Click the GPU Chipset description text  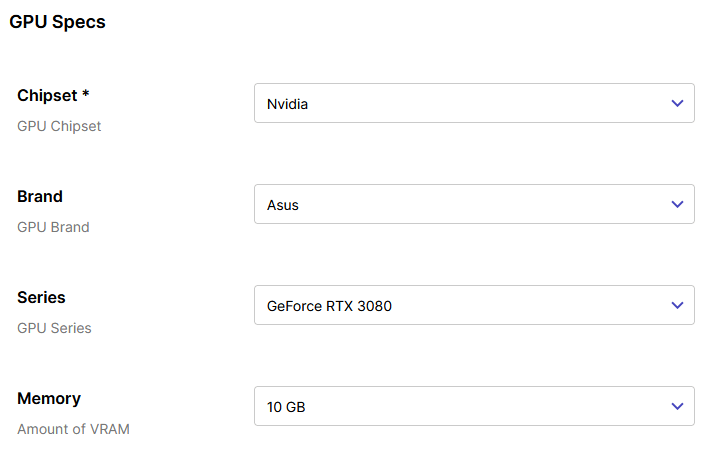pos(59,126)
